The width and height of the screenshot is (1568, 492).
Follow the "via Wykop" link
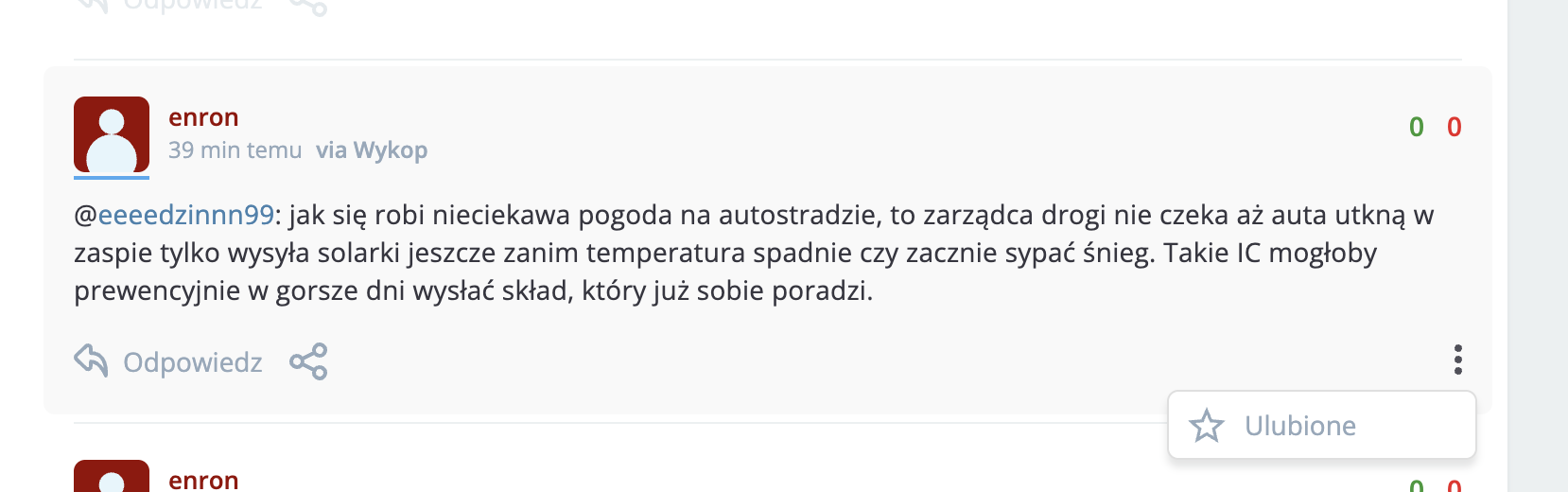(x=372, y=150)
